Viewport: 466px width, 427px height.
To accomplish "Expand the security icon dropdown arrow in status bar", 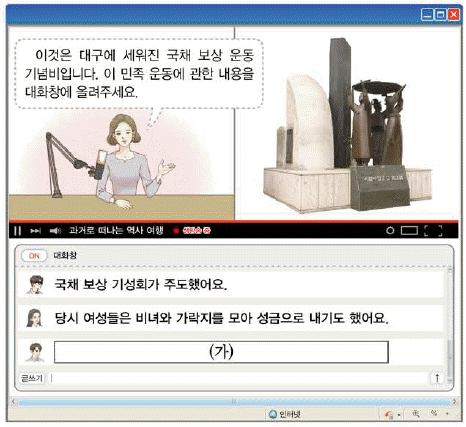I will tap(399, 415).
